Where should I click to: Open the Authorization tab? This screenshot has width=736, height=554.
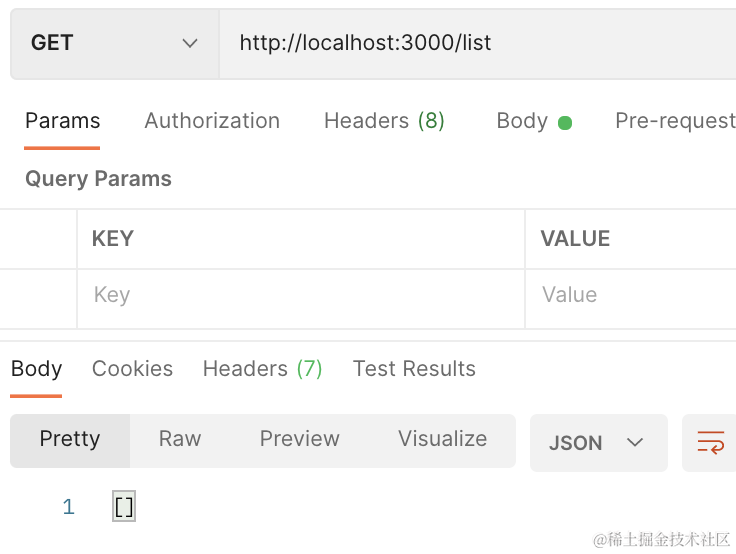pos(212,121)
